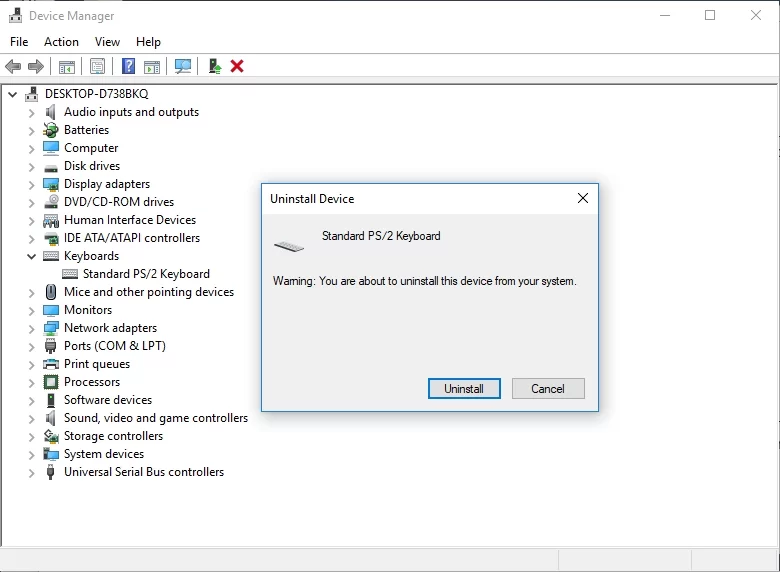The height and width of the screenshot is (572, 780).
Task: Expand the Batteries category chevron
Action: click(x=31, y=131)
